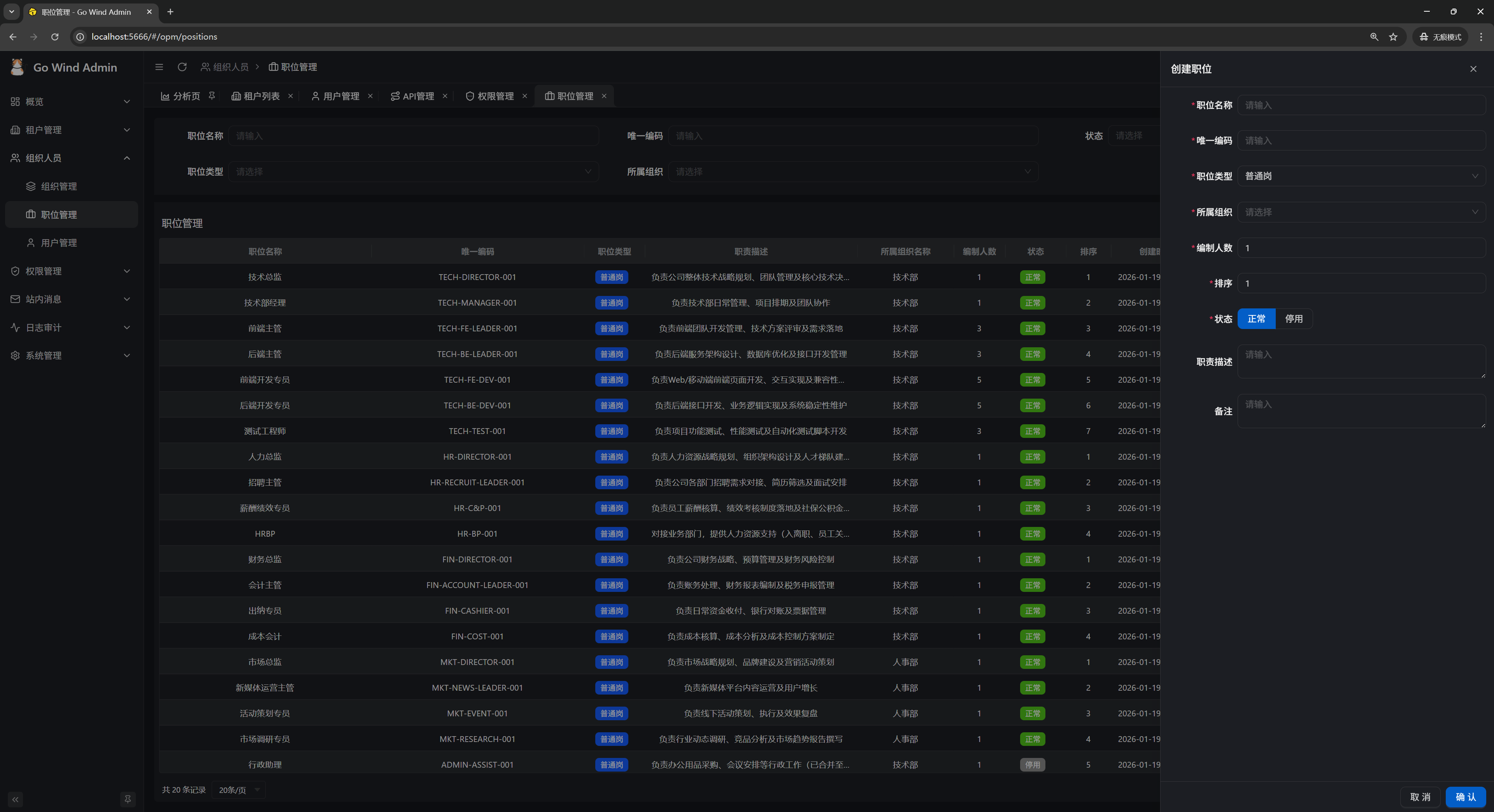1494x812 pixels.
Task: Click the 取消 button
Action: (1420, 797)
